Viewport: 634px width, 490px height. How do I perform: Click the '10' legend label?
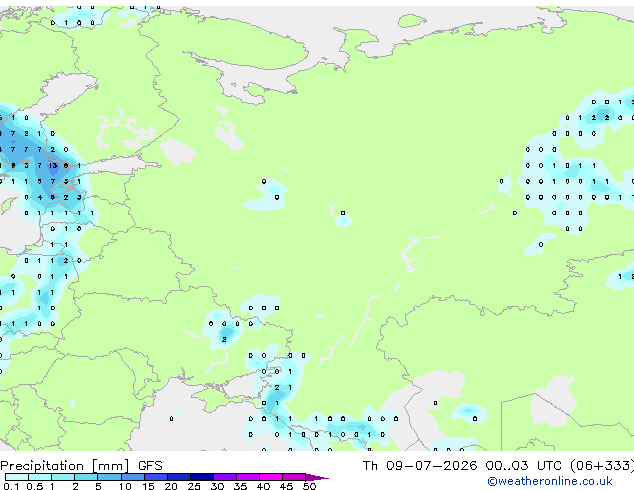coord(125,486)
